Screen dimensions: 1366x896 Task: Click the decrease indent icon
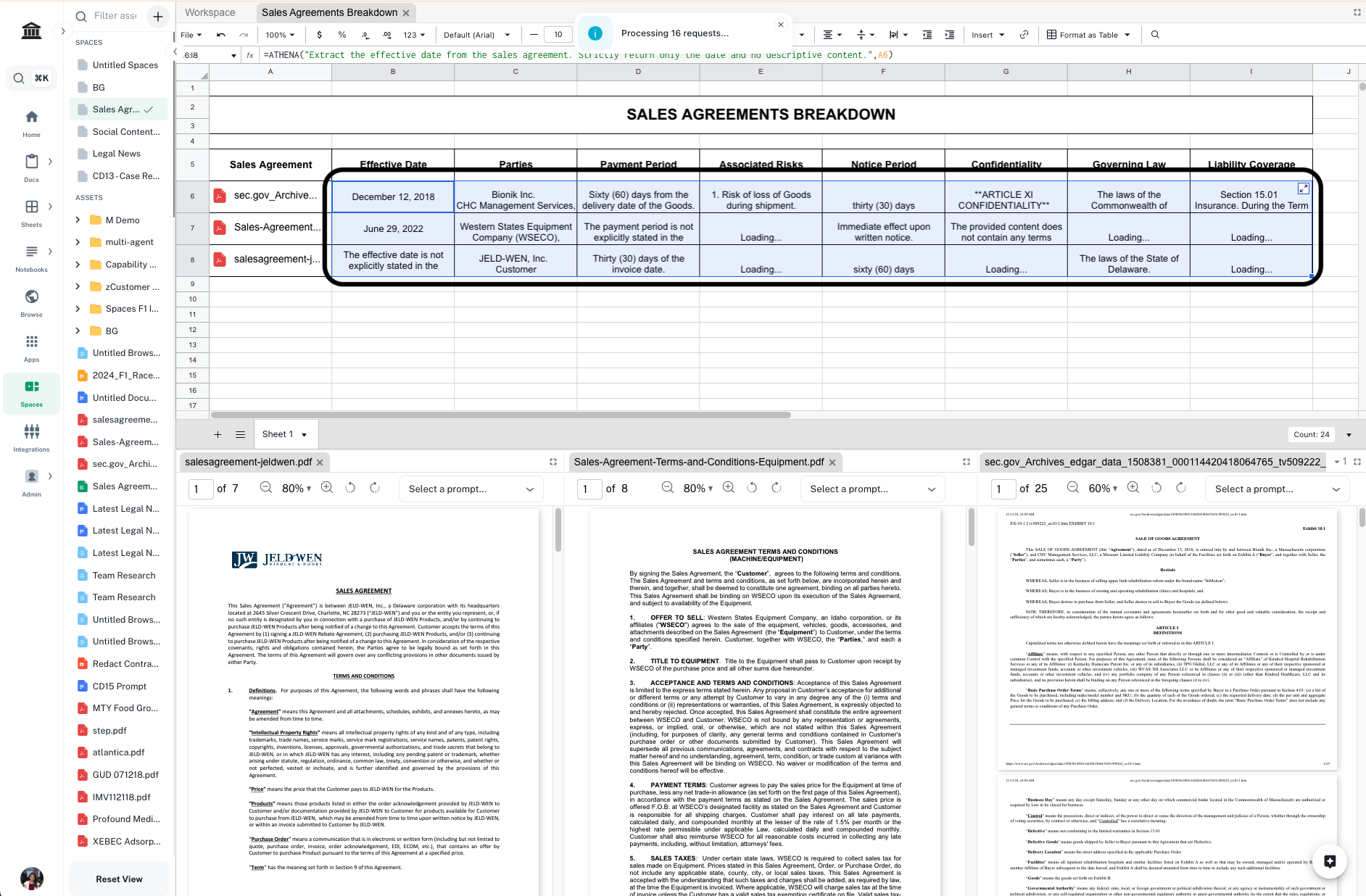[x=927, y=35]
